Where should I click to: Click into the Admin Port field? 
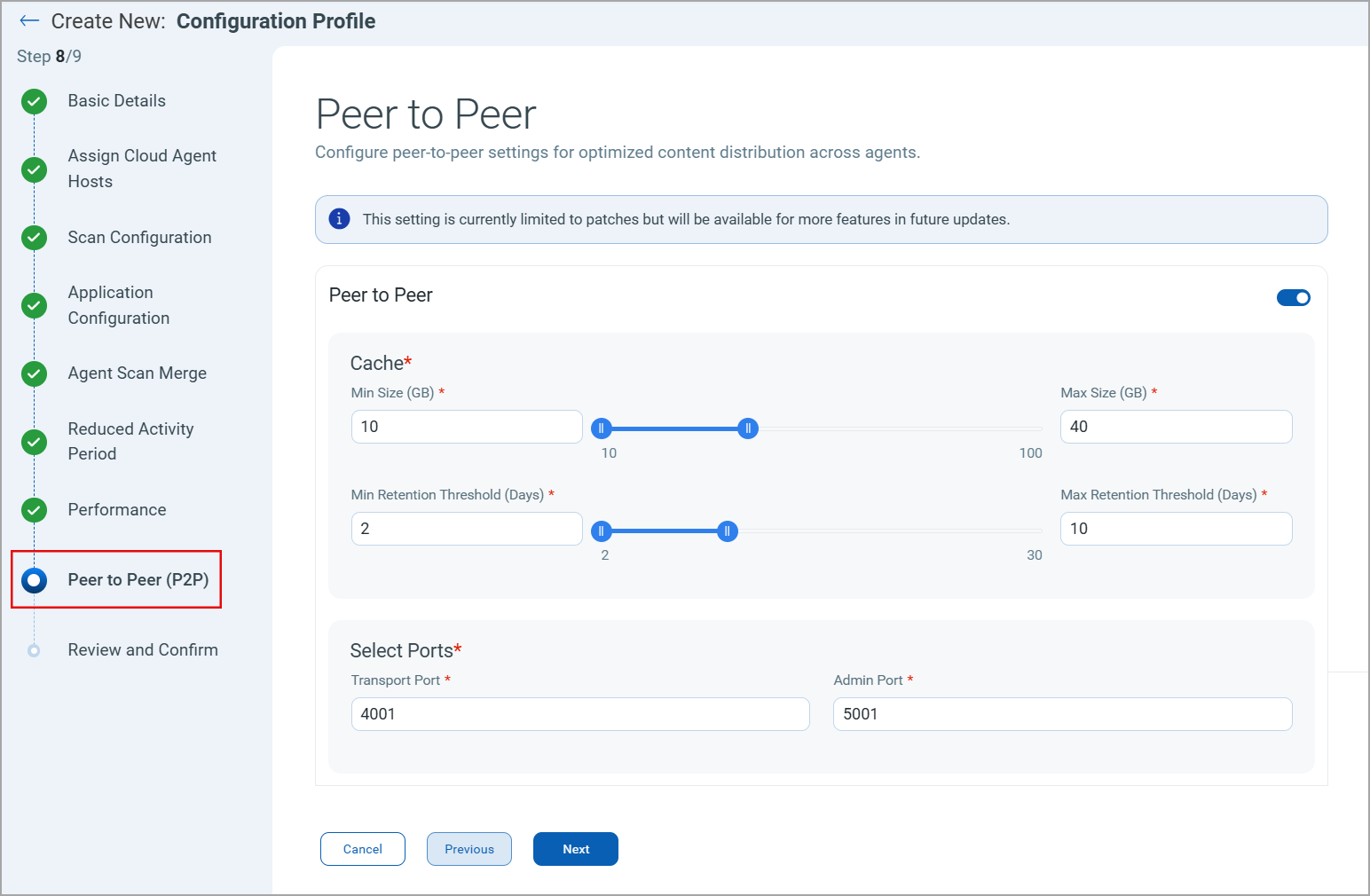1062,714
